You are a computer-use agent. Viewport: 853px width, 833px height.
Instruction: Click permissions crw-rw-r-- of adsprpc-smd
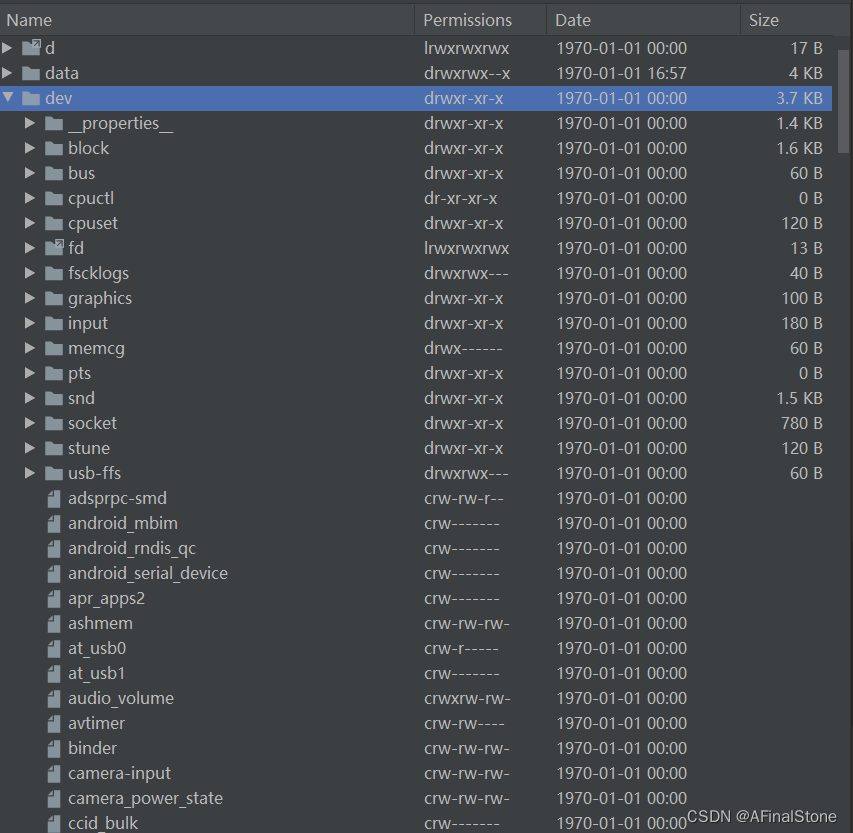(463, 498)
